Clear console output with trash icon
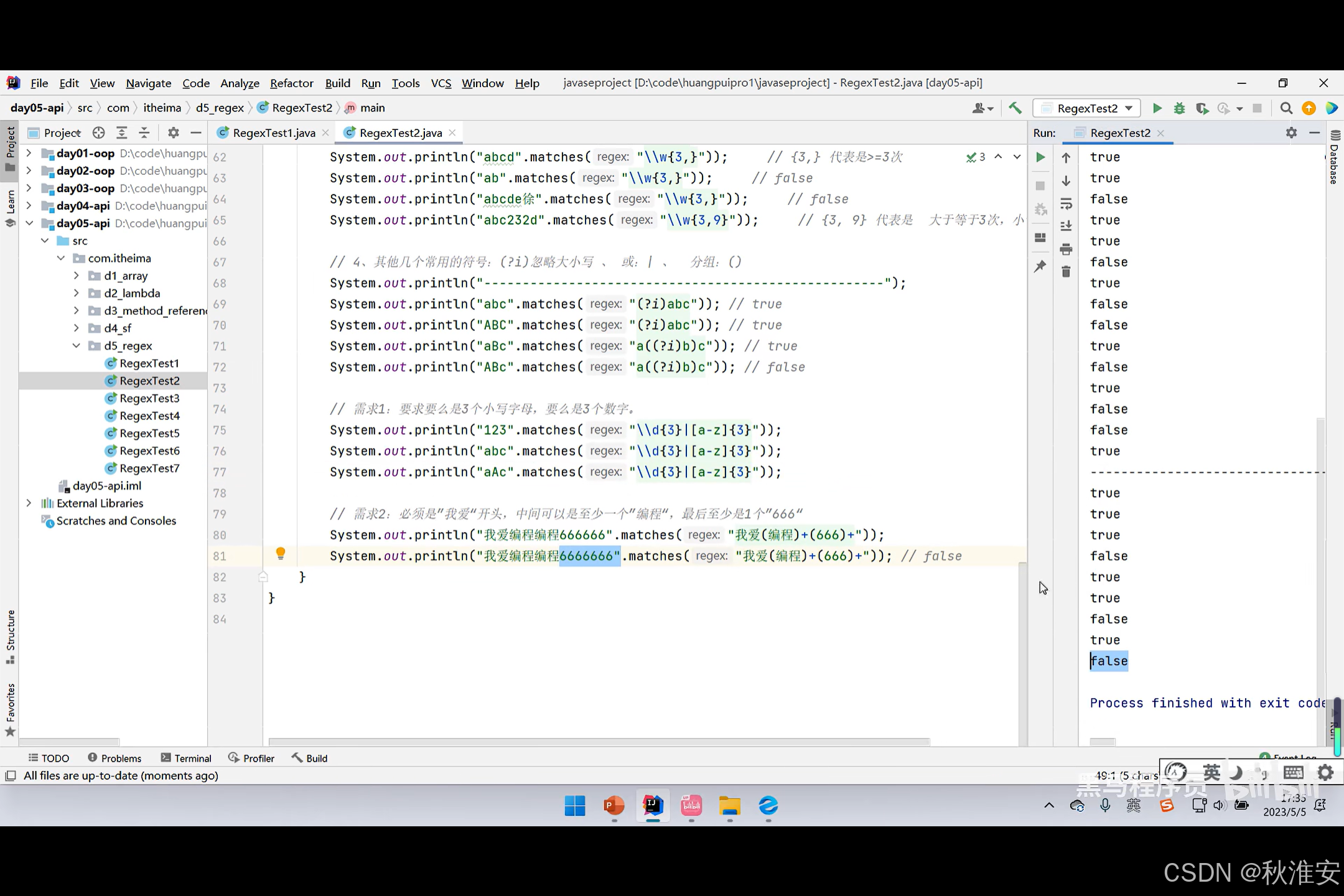1344x896 pixels. (x=1066, y=272)
